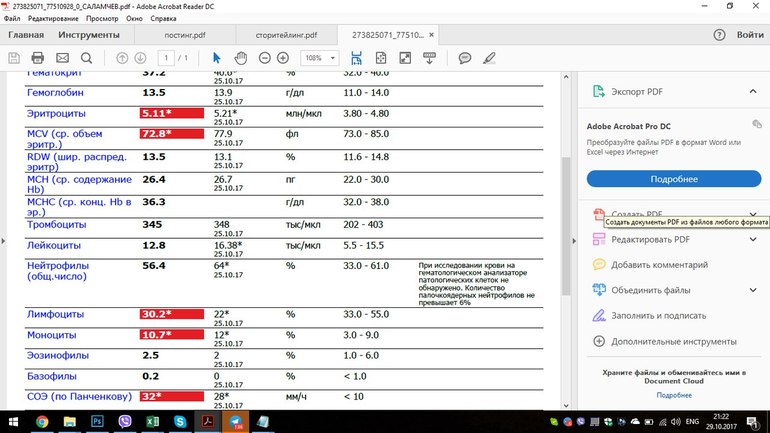Screen dimensions: 770x433
Task: Collapse the Экспорт PDF section
Action: [x=752, y=92]
